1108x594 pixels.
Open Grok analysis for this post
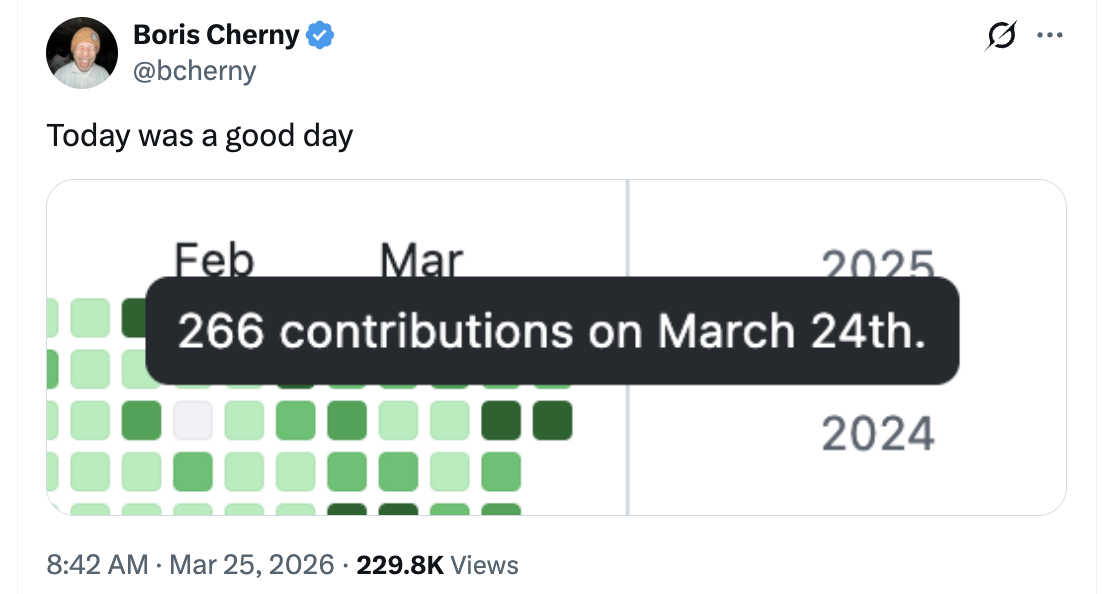tap(1000, 34)
